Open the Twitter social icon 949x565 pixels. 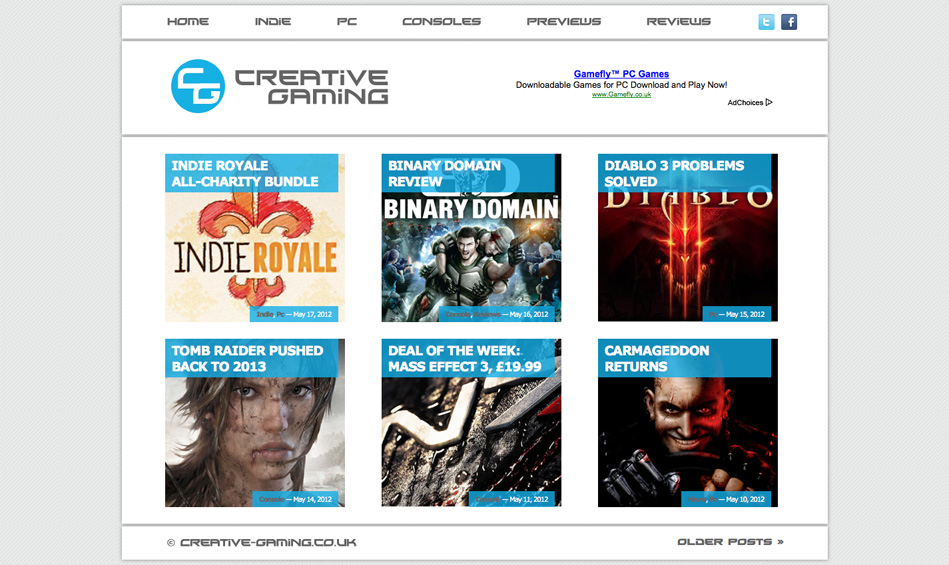click(766, 22)
